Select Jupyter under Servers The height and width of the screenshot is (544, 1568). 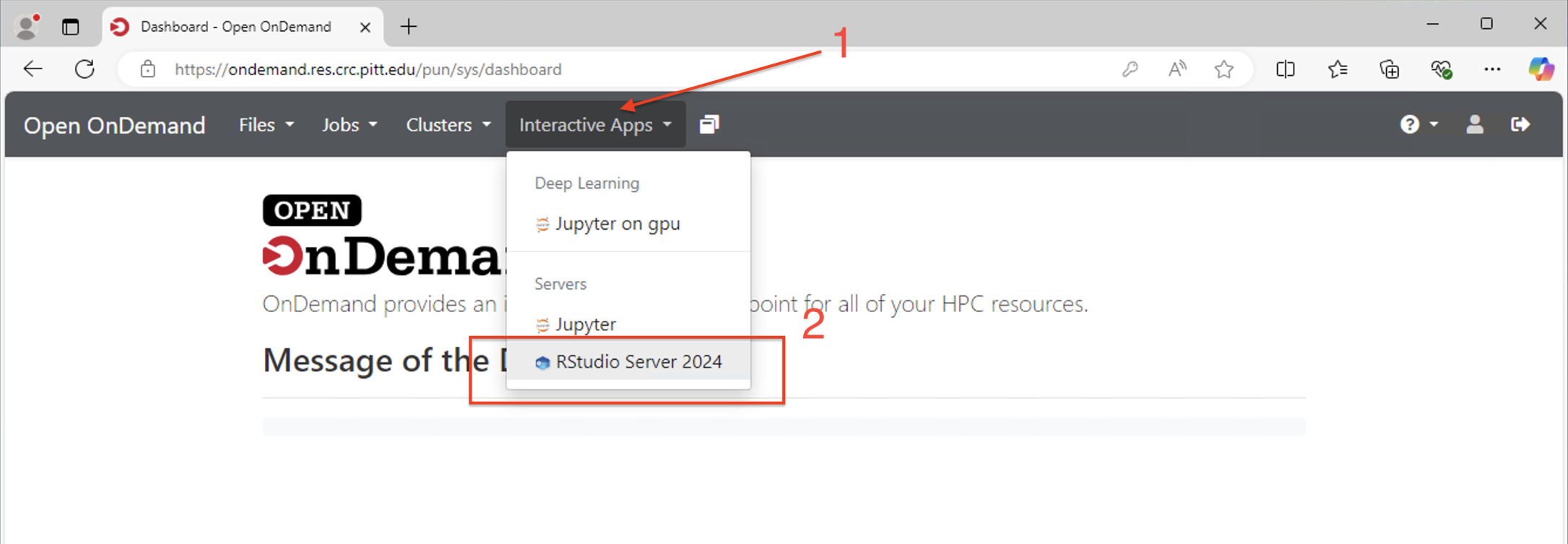628,324
